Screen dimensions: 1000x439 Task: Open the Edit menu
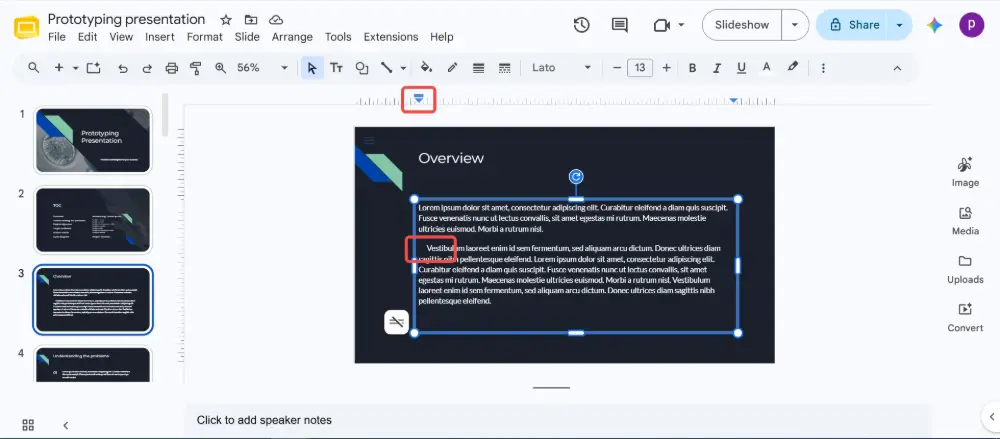[87, 37]
